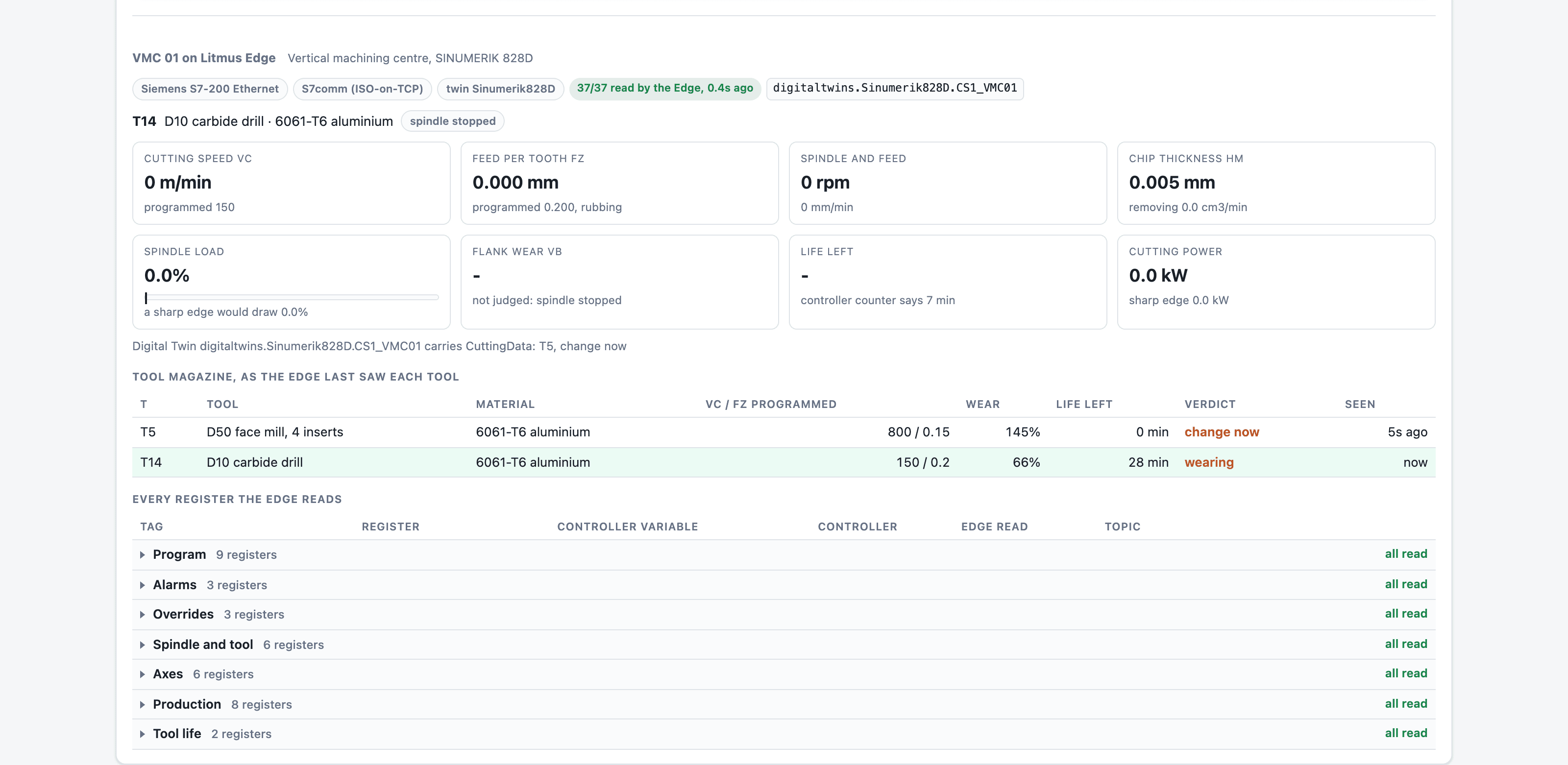Expand the Spindle and tool group
The width and height of the screenshot is (1568, 765).
tap(784, 645)
